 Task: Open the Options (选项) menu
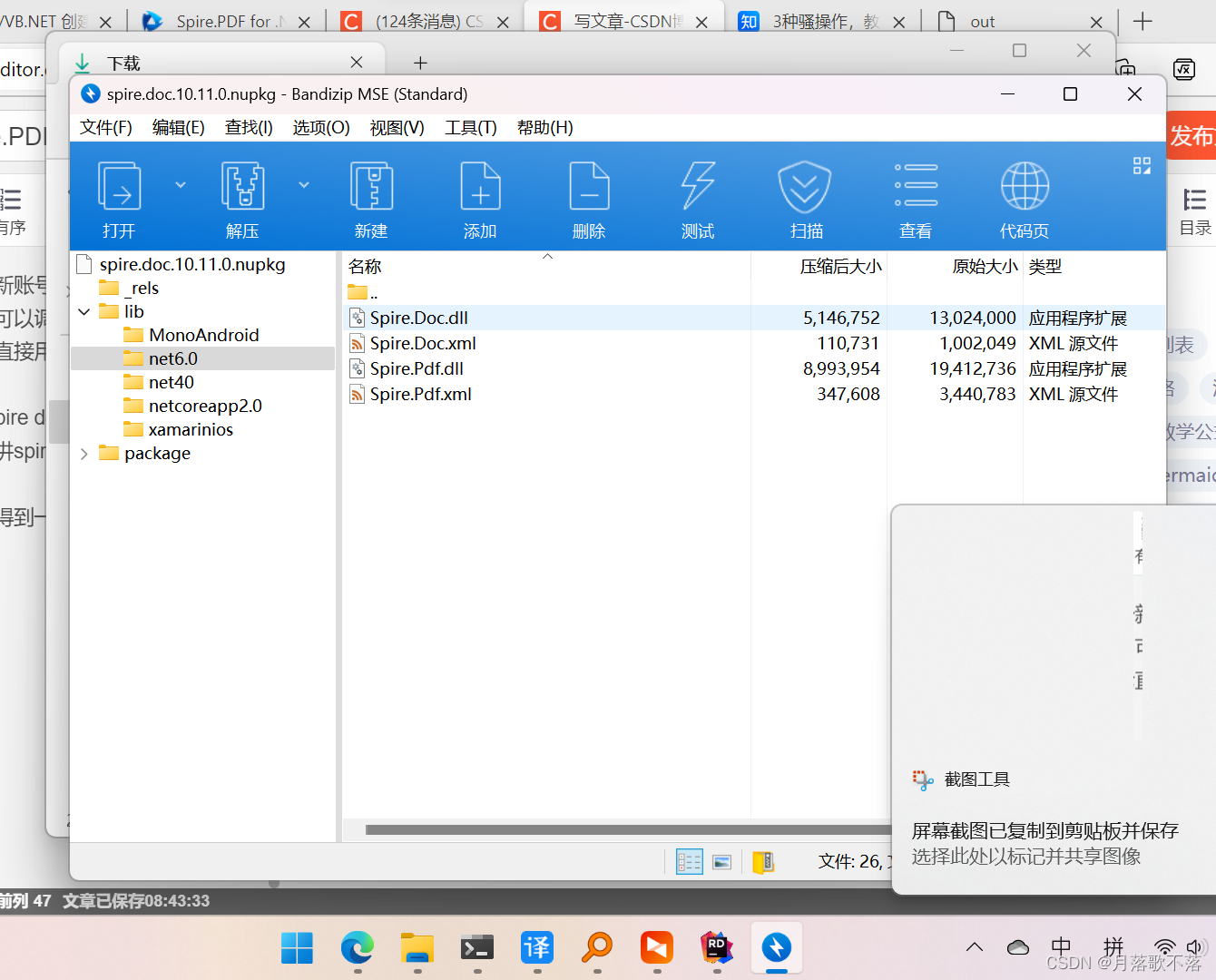click(x=321, y=128)
